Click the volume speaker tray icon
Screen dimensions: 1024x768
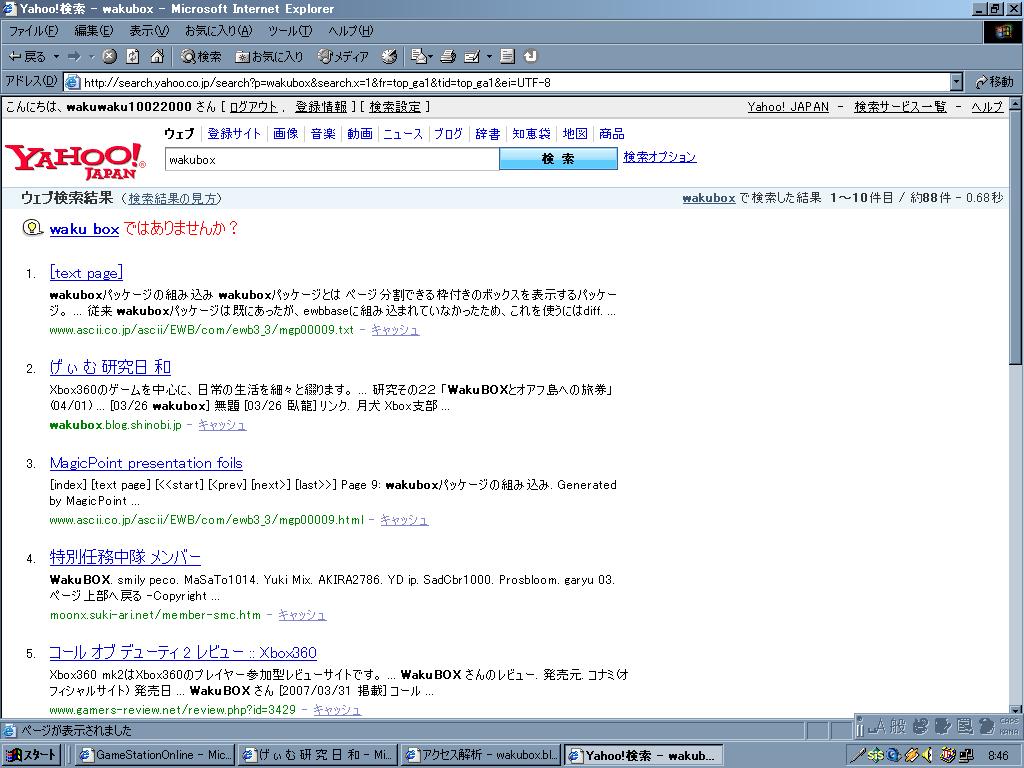929,756
